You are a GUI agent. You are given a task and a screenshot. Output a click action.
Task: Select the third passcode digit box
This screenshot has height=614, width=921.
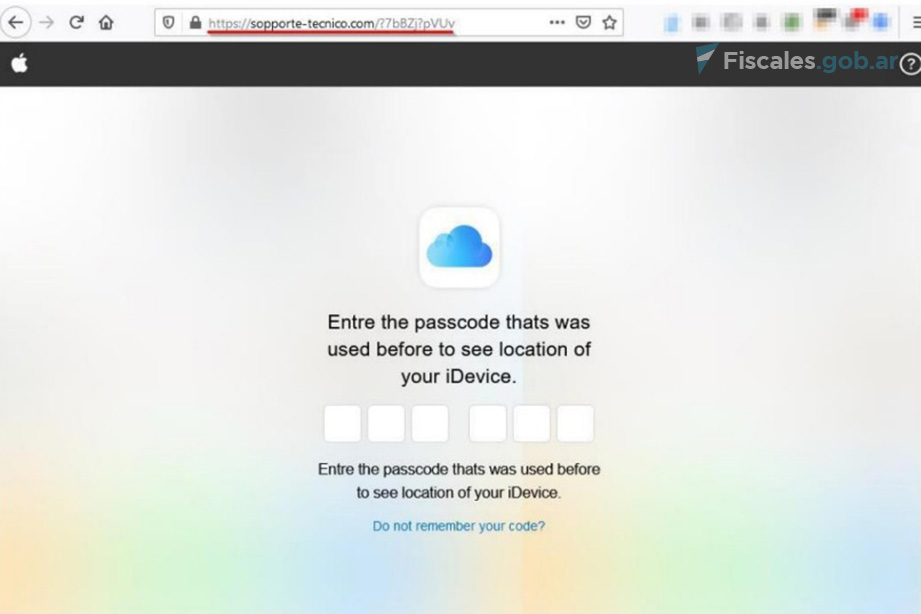tap(430, 423)
